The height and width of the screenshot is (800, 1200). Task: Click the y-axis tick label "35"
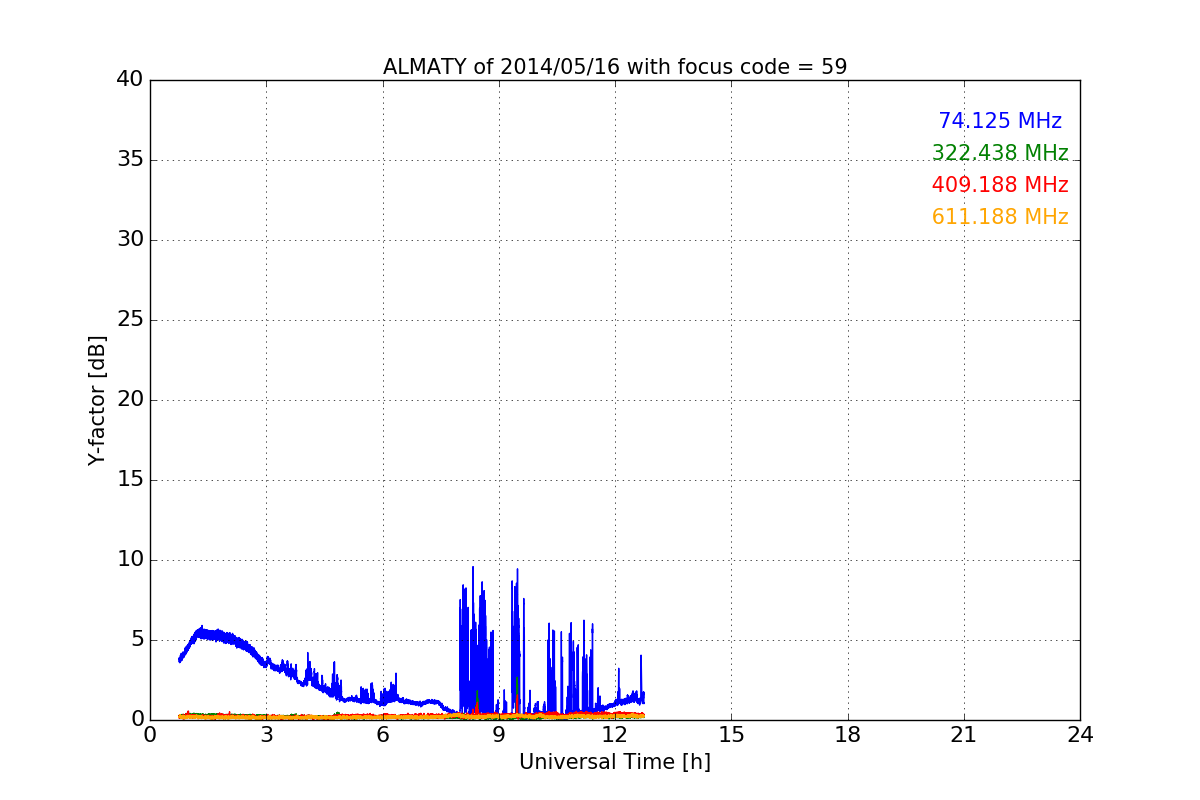[130, 160]
